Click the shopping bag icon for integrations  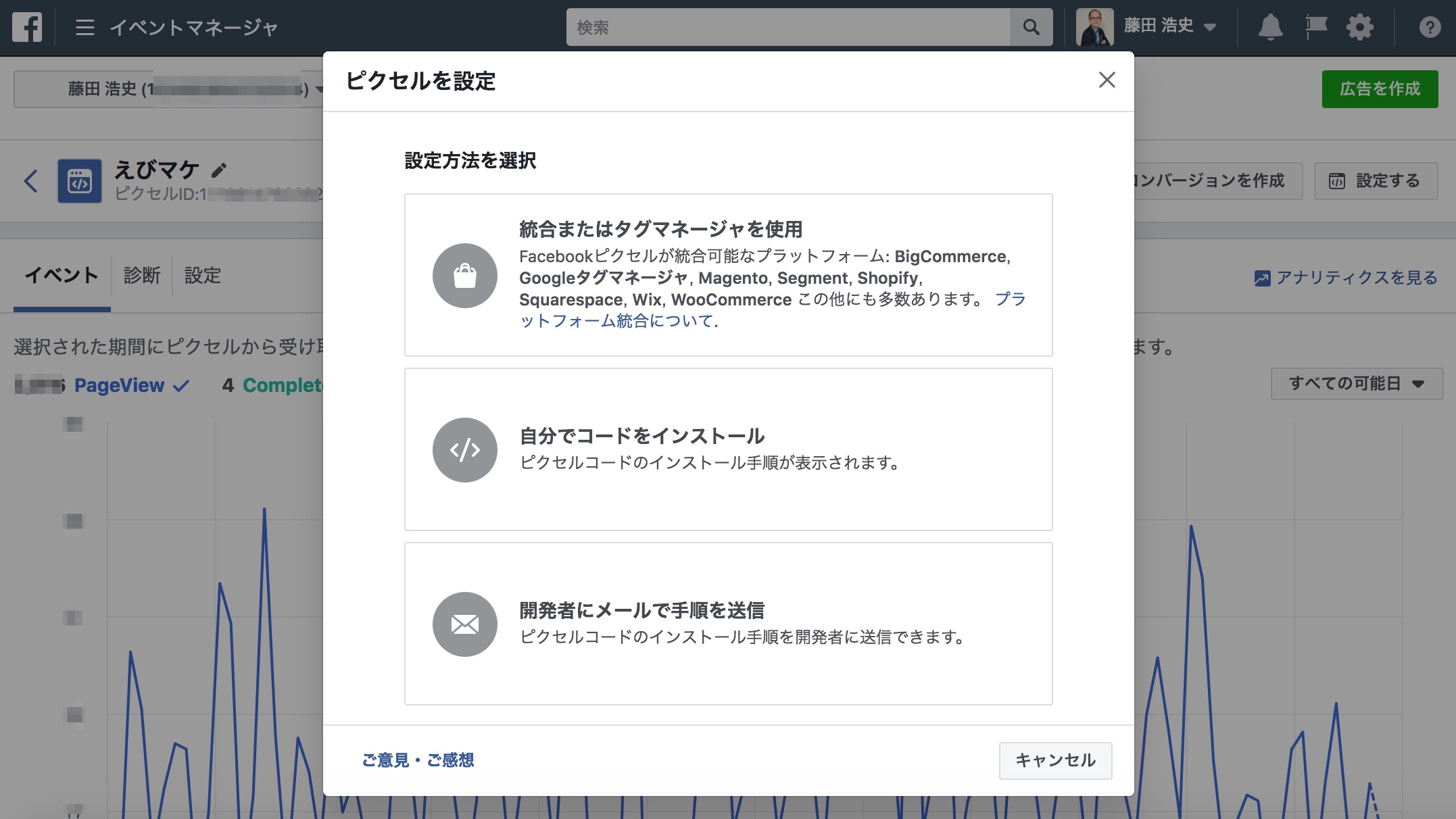[x=465, y=276]
